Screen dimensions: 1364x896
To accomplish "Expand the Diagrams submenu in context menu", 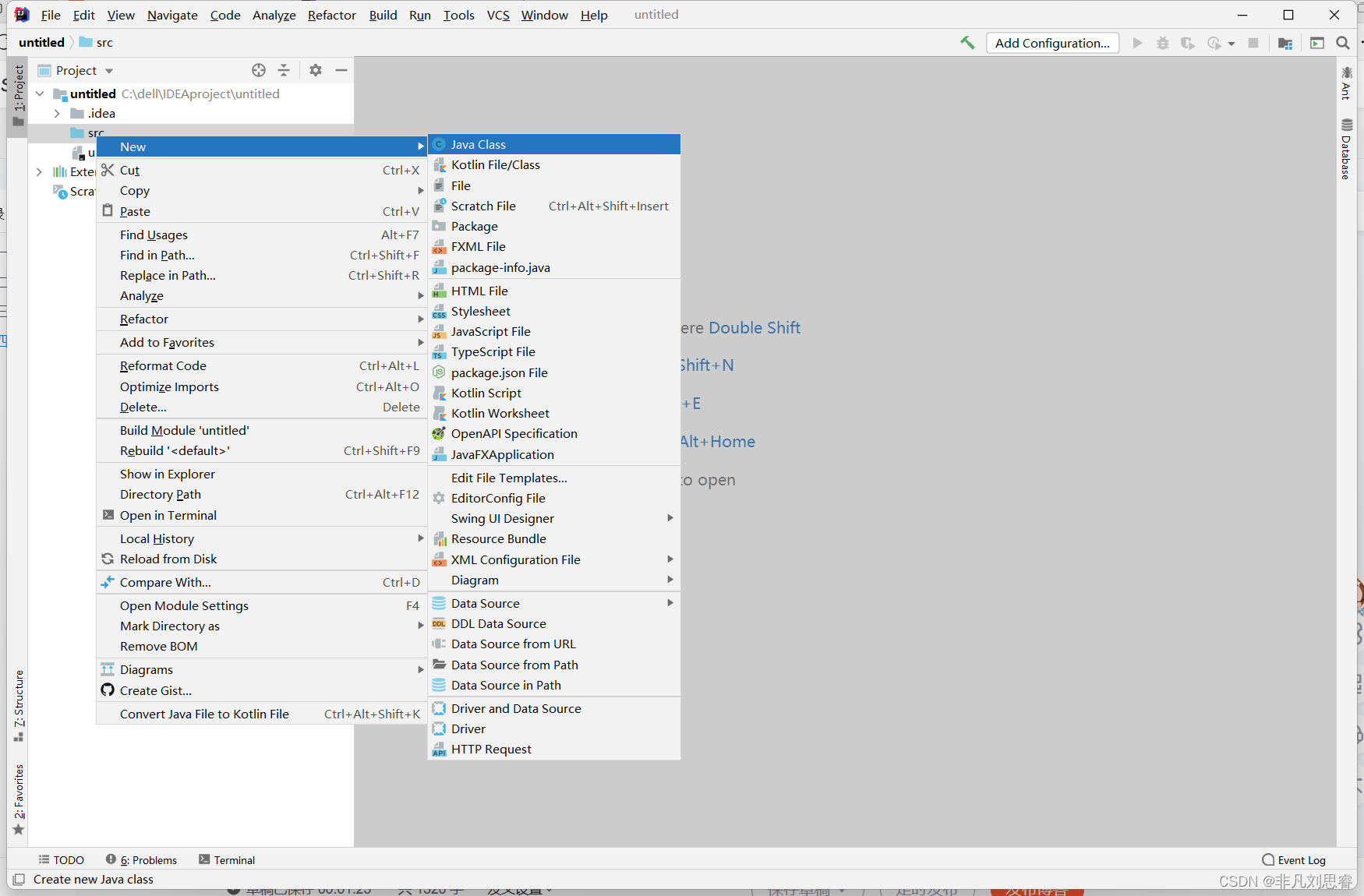I will (x=262, y=669).
